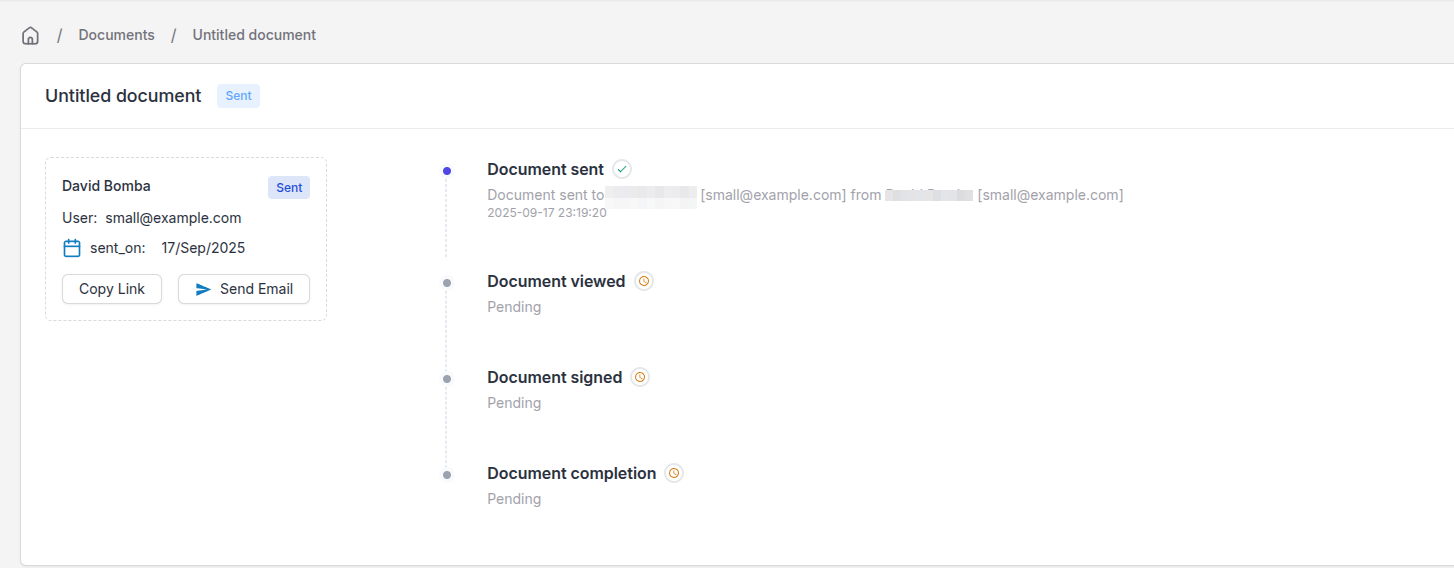Click the pending clock icon beside Document signed
Screen dimensions: 1454x568
pyautogui.click(x=640, y=377)
